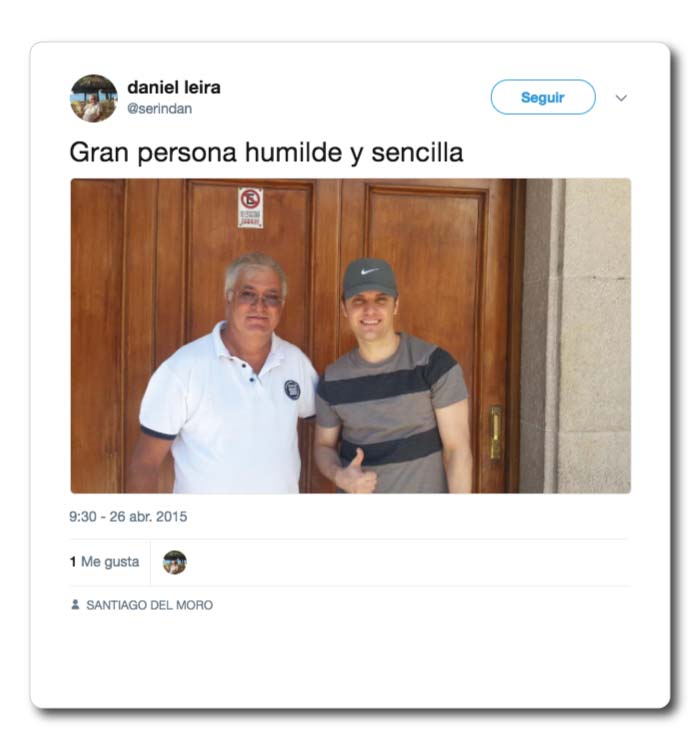Click the daniel leira display name

tap(174, 88)
